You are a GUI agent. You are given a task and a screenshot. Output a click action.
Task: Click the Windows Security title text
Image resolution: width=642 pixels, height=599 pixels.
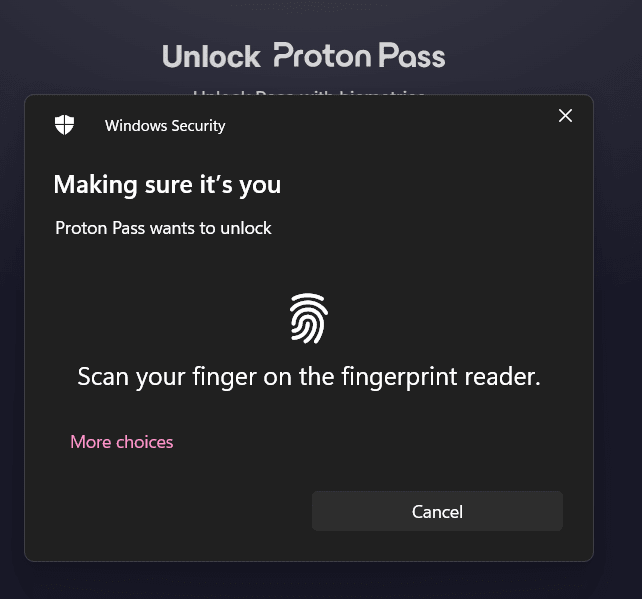point(165,126)
